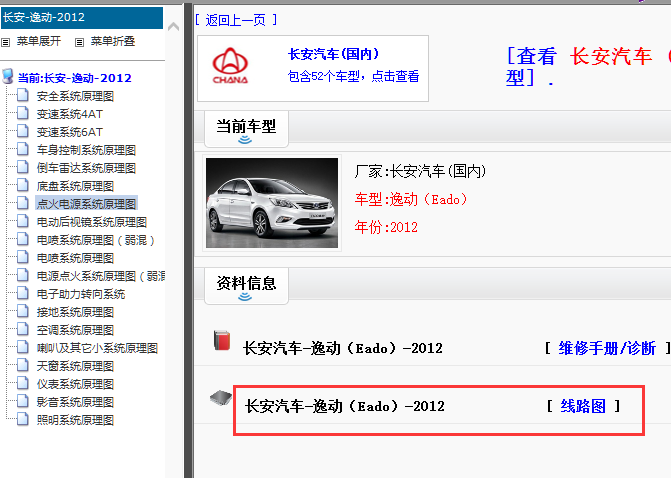Click the 车型:逸动(Eado) text
671x478 pixels.
410,199
